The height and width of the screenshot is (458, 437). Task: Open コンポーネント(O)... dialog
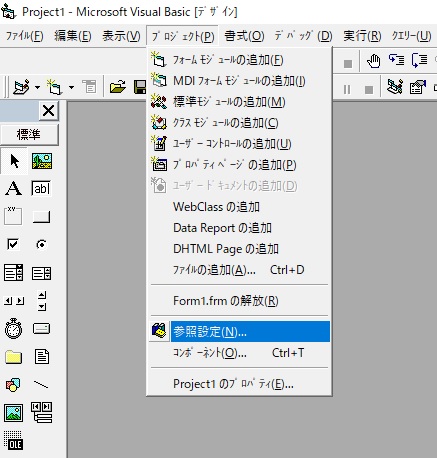(x=239, y=353)
